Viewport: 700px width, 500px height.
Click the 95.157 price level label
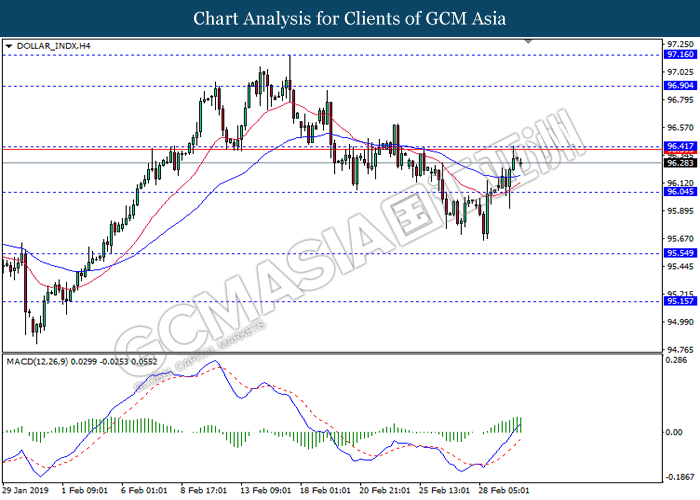[680, 301]
